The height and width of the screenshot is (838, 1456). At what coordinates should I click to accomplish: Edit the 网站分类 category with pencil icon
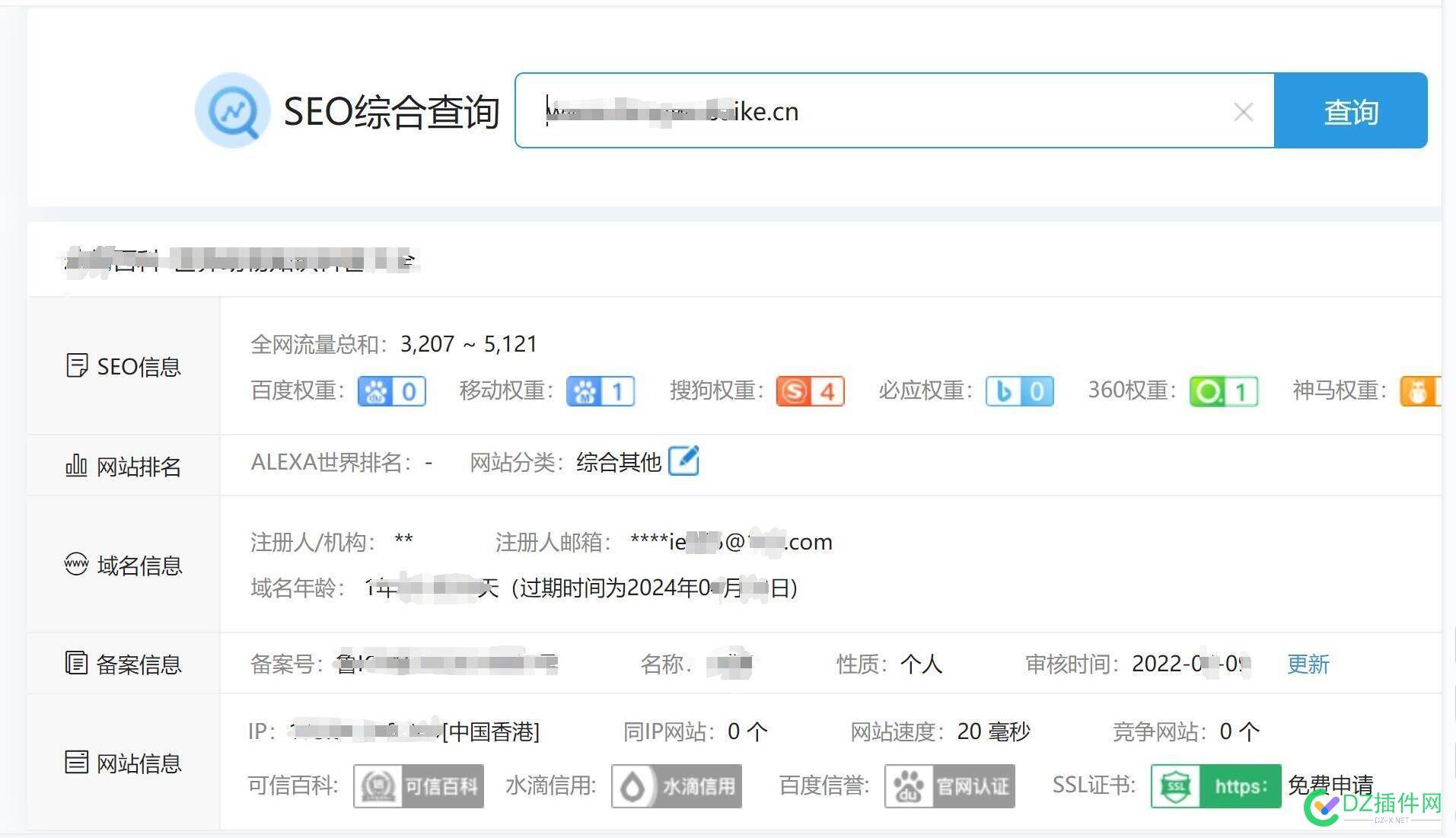click(x=683, y=460)
